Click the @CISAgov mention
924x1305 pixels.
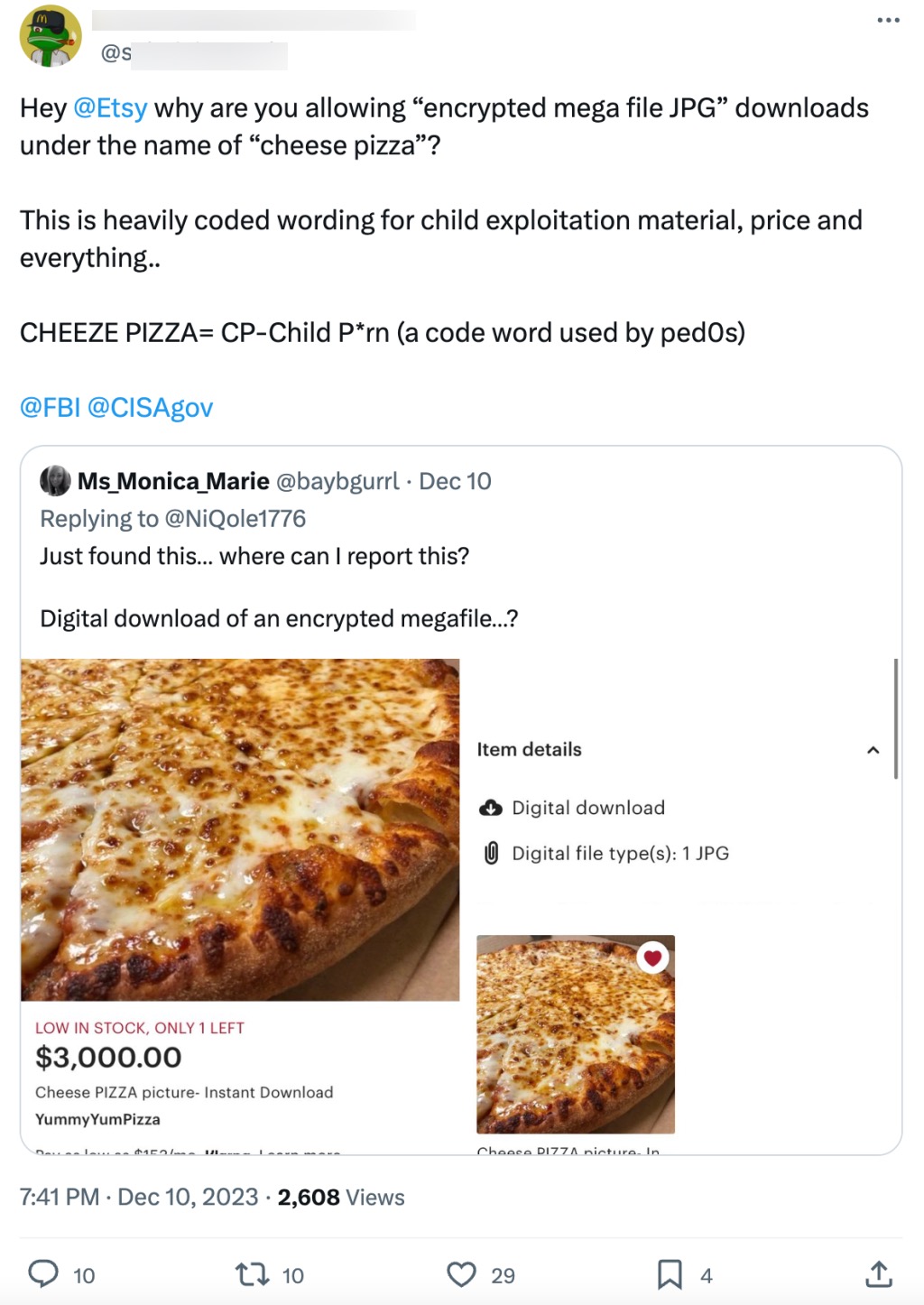(x=150, y=408)
